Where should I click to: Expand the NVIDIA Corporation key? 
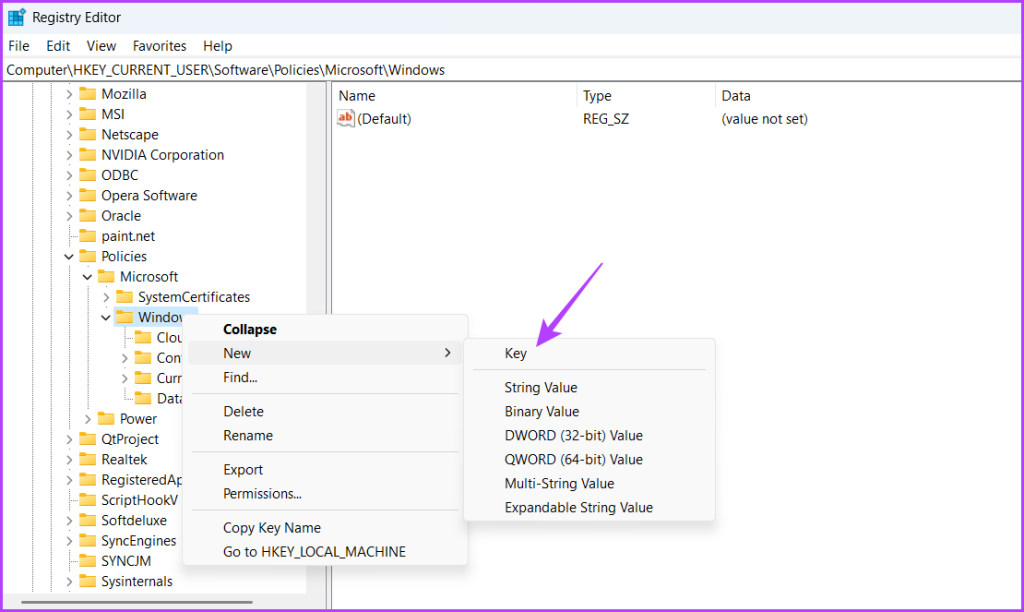pyautogui.click(x=69, y=155)
